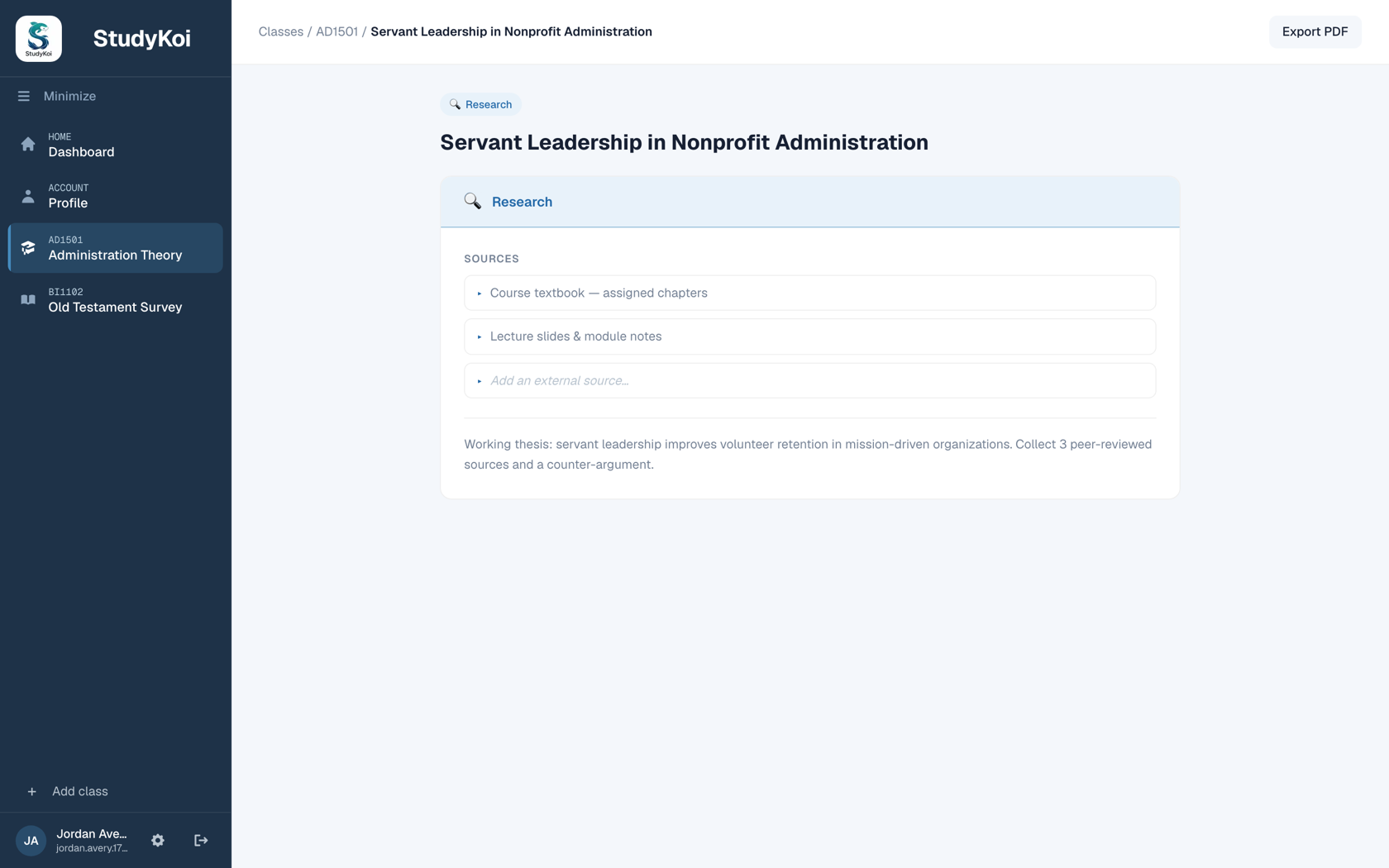Open the Old Testament Survey class
The width and height of the screenshot is (1389, 868).
pyautogui.click(x=115, y=300)
